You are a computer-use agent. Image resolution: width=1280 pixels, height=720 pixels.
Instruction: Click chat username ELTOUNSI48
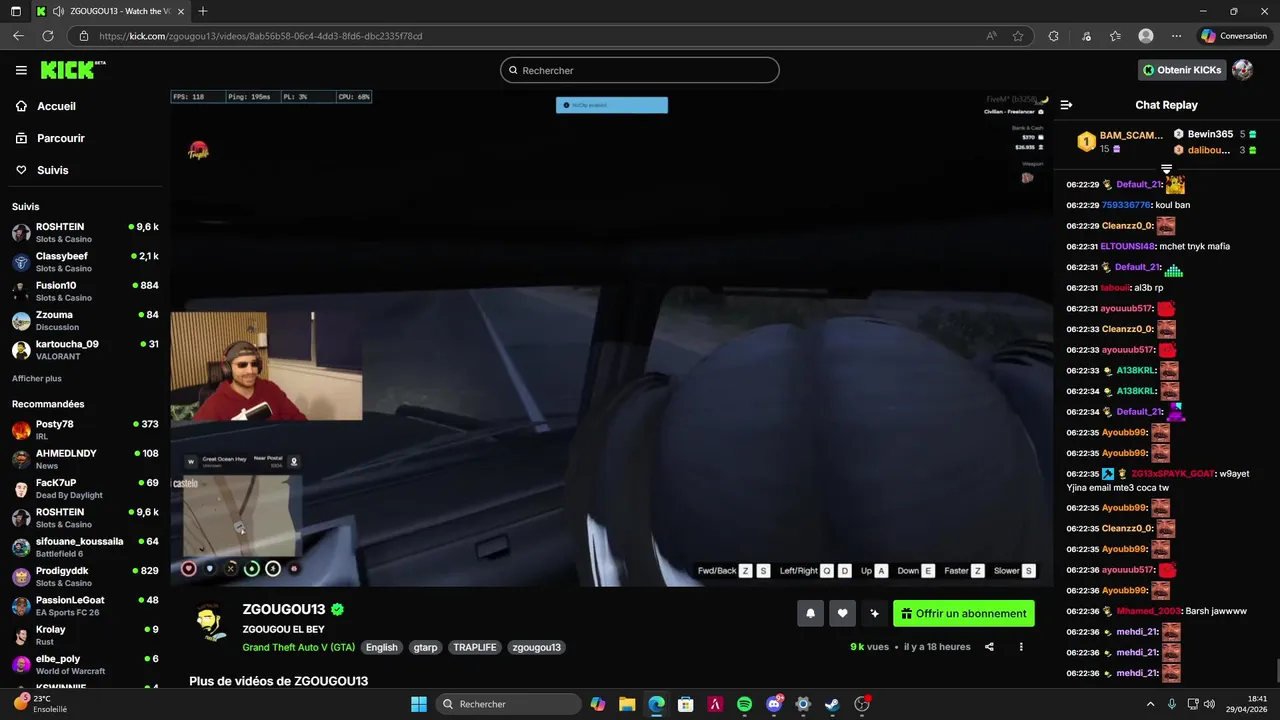(x=1127, y=246)
